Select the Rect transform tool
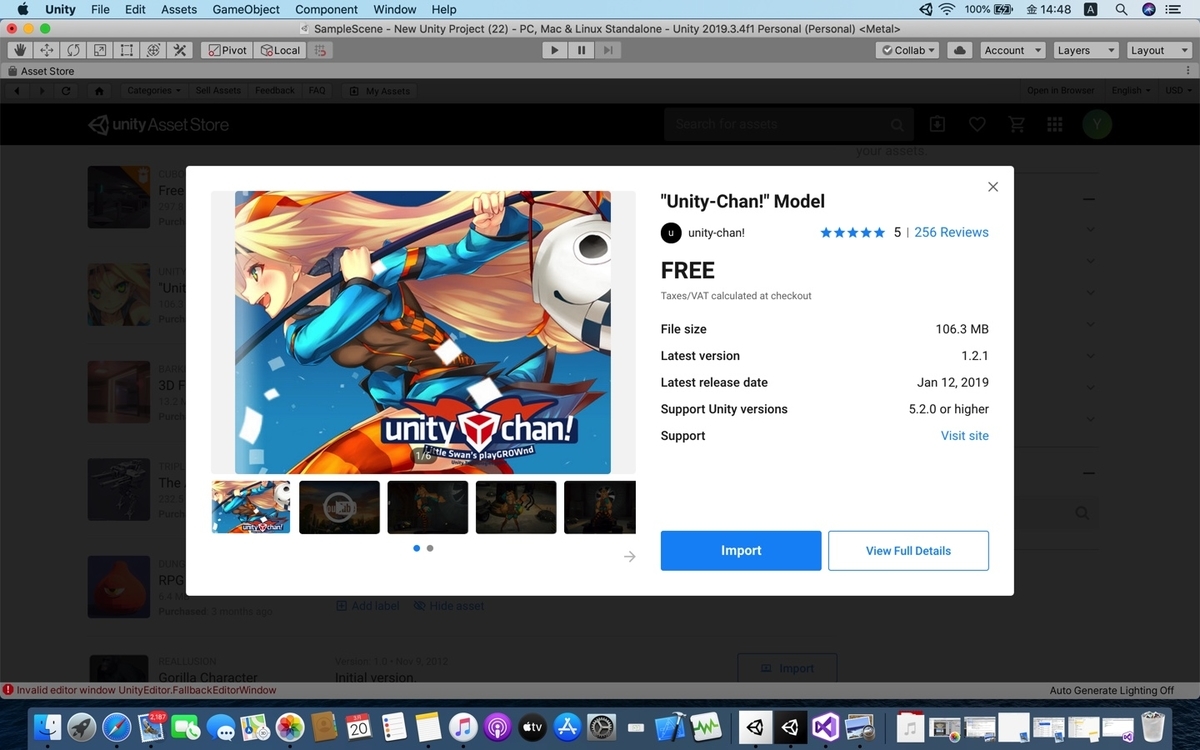This screenshot has height=750, width=1200. tap(127, 50)
